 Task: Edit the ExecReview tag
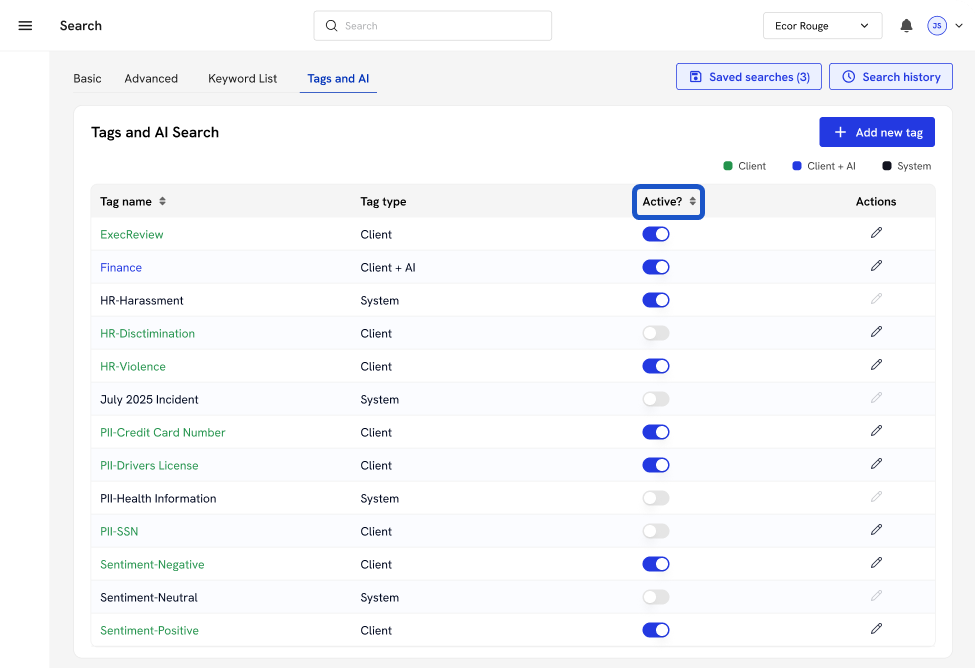click(x=876, y=233)
